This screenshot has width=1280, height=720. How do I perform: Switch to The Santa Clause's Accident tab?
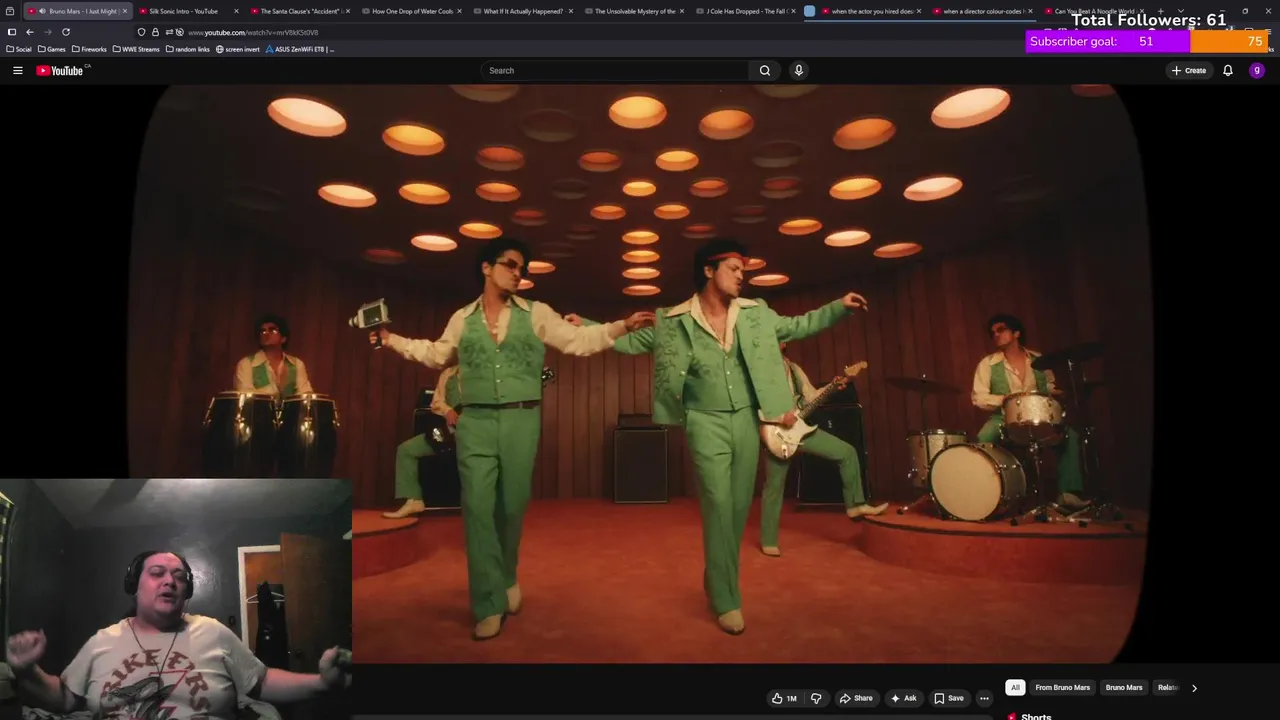click(x=300, y=11)
